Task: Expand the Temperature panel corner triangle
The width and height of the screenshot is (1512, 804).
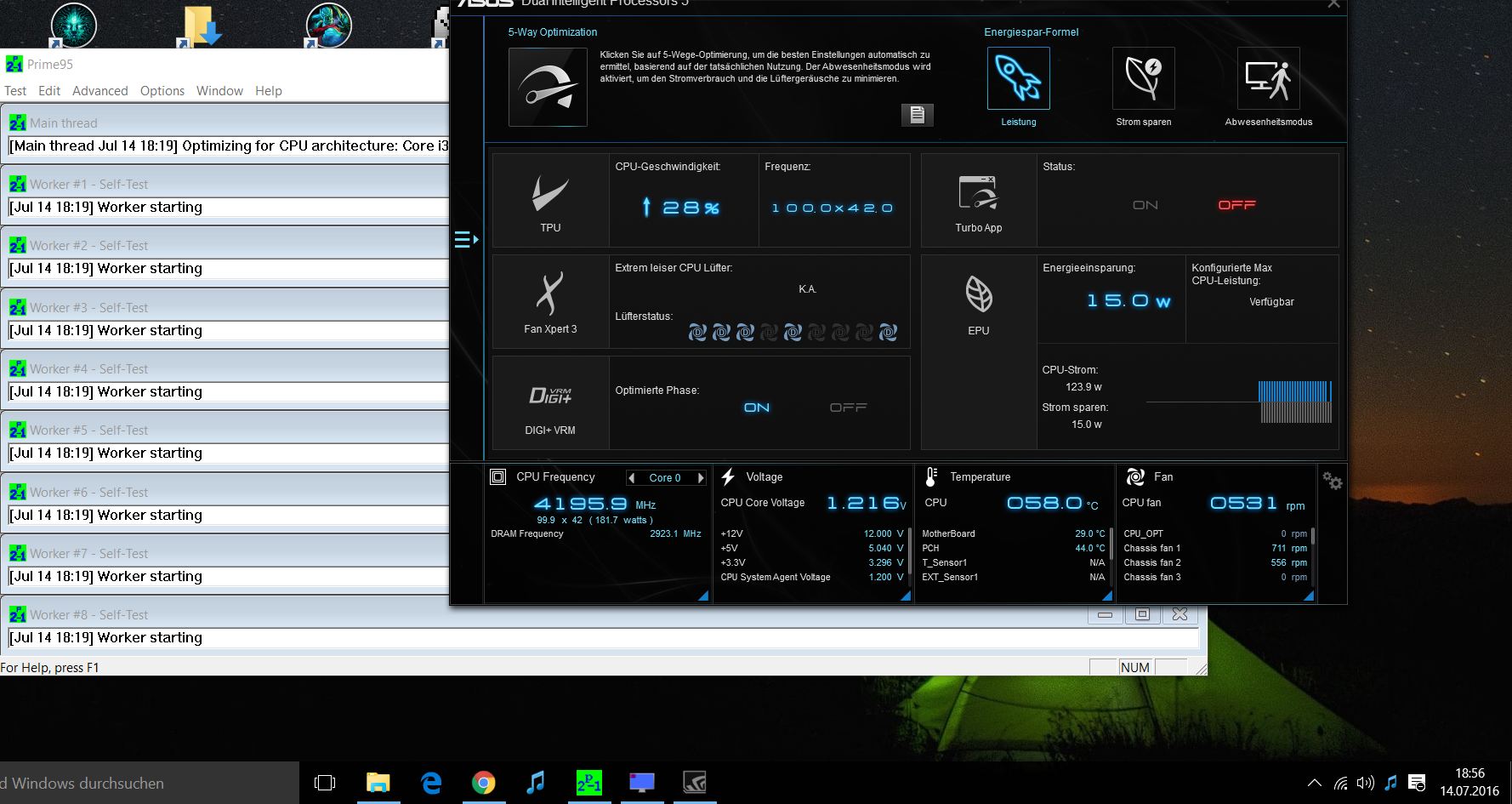Action: [x=1107, y=596]
